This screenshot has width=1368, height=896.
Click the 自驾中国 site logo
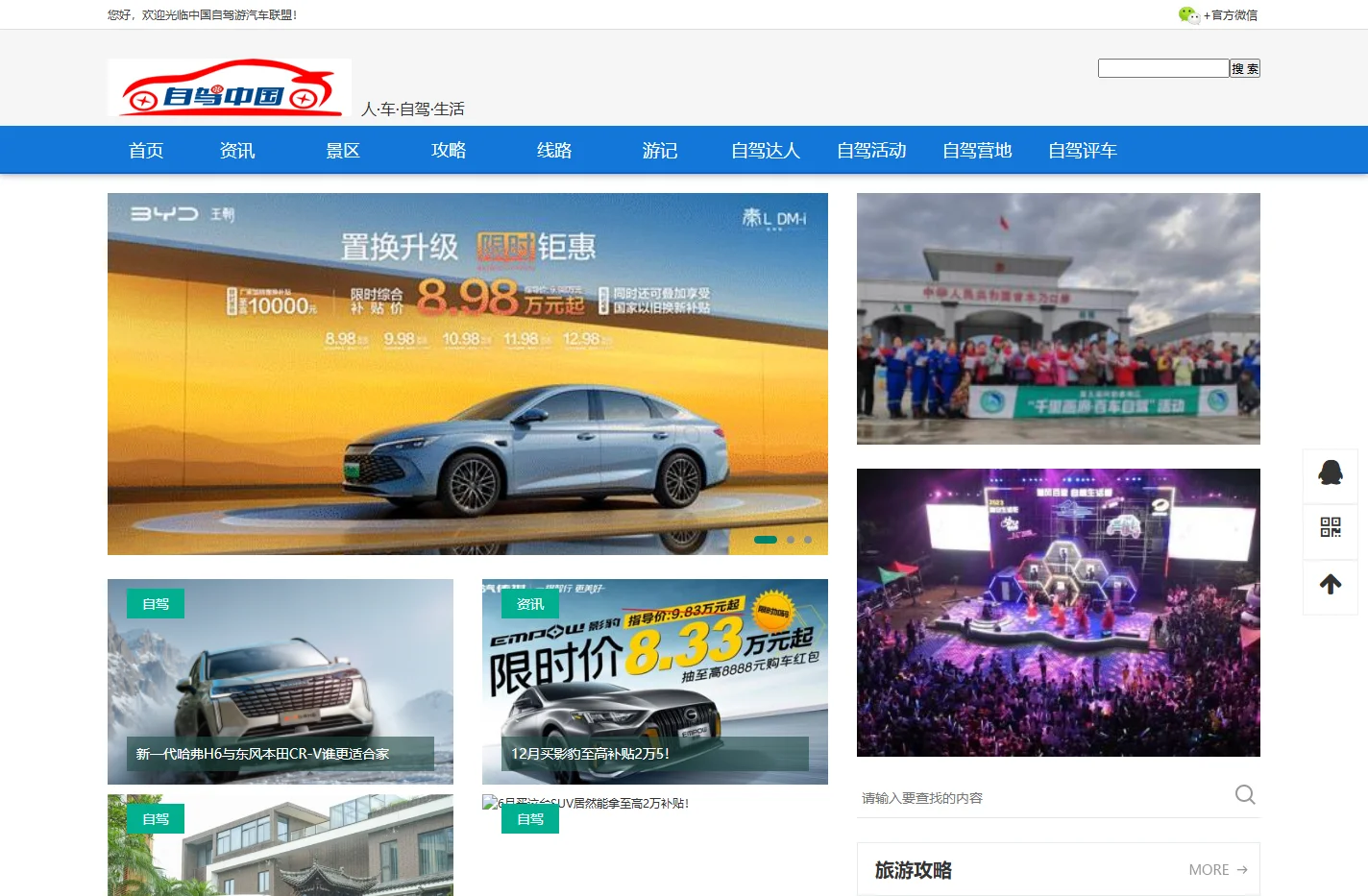click(230, 87)
